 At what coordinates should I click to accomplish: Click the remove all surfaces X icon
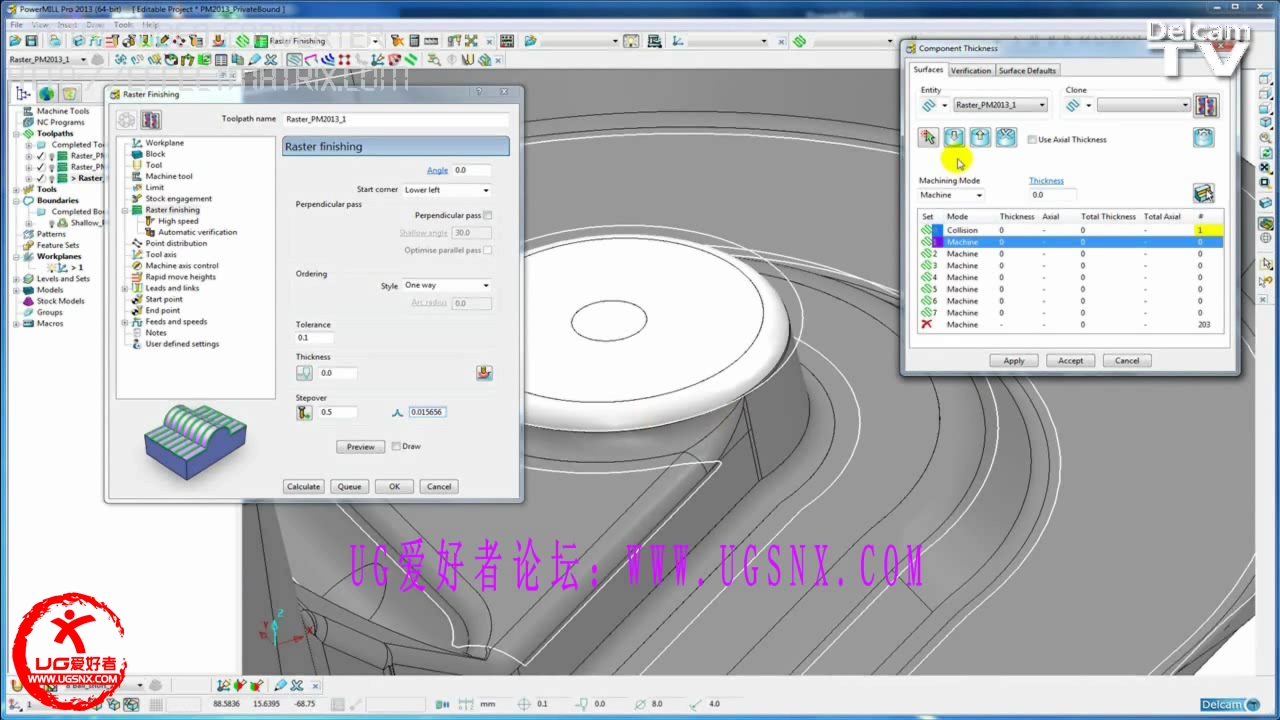[1006, 138]
